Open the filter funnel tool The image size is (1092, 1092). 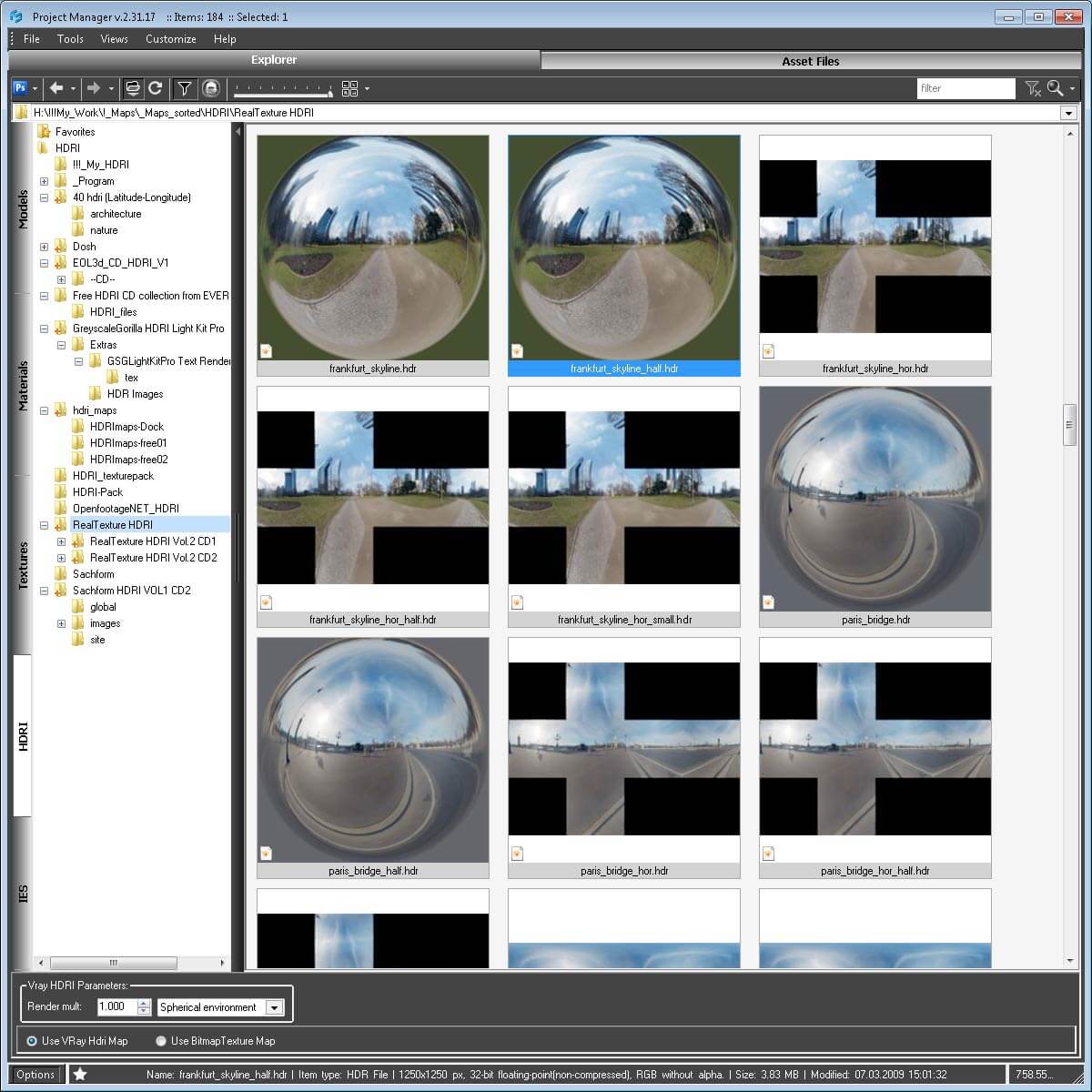tap(184, 88)
